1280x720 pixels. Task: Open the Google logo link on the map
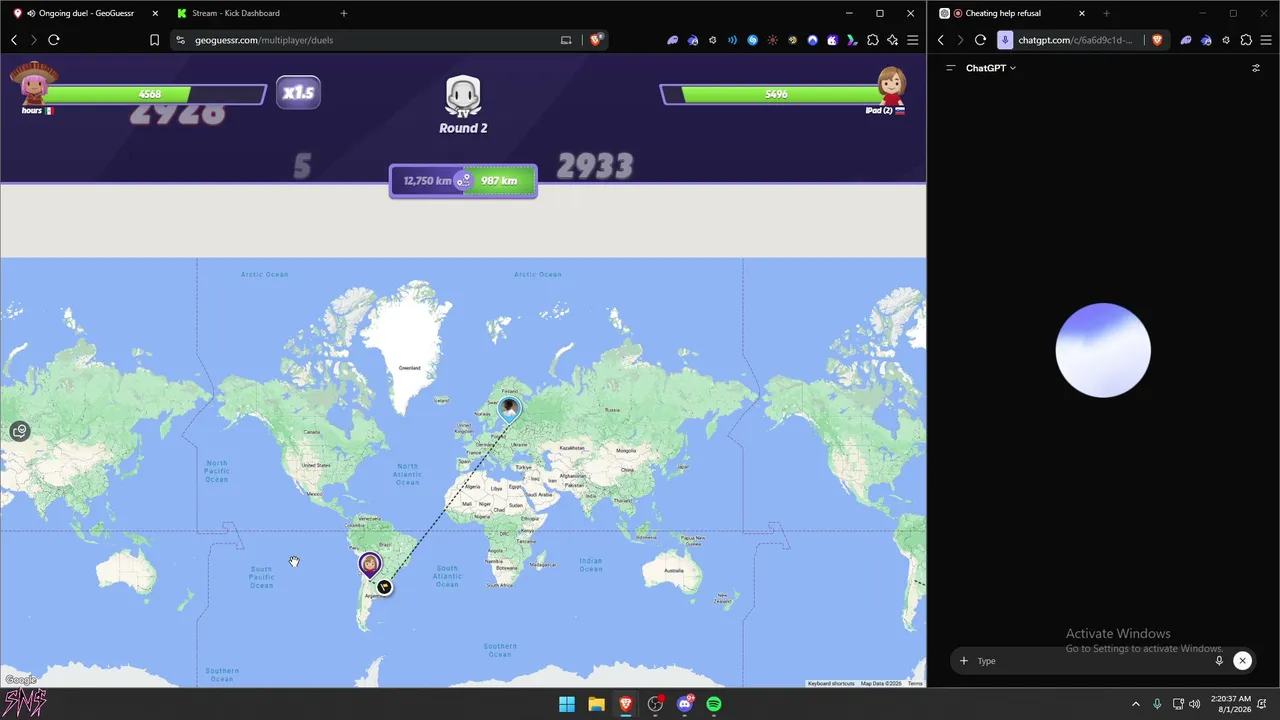20,680
